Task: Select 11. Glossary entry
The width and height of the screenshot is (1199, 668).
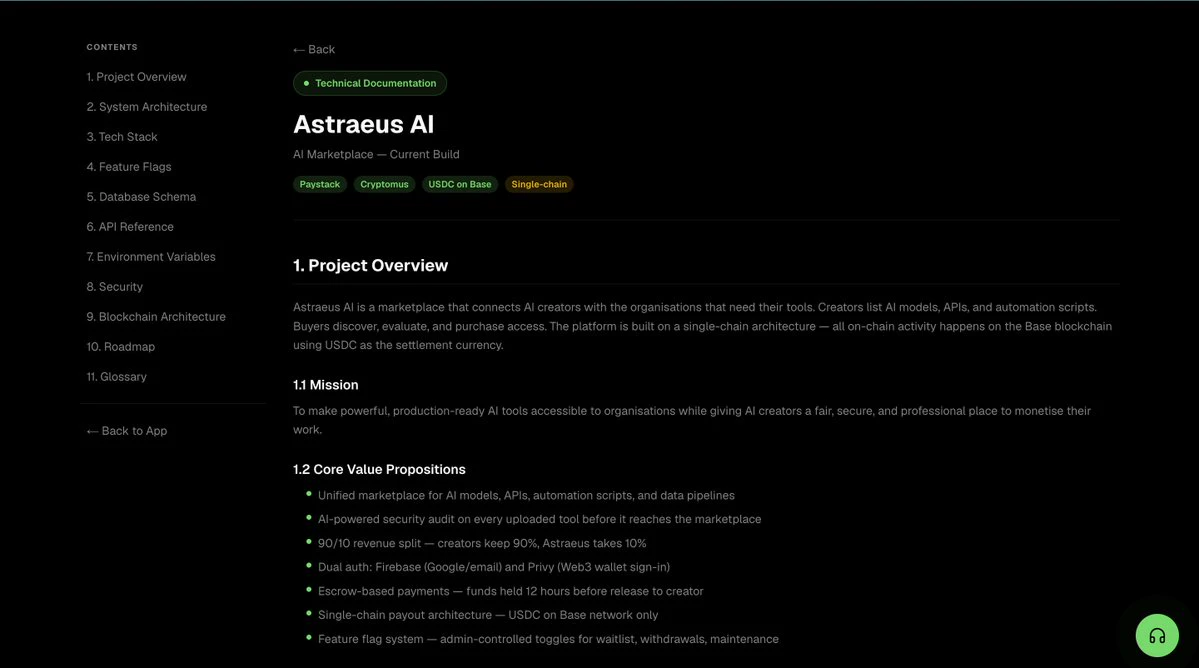Action: [116, 377]
